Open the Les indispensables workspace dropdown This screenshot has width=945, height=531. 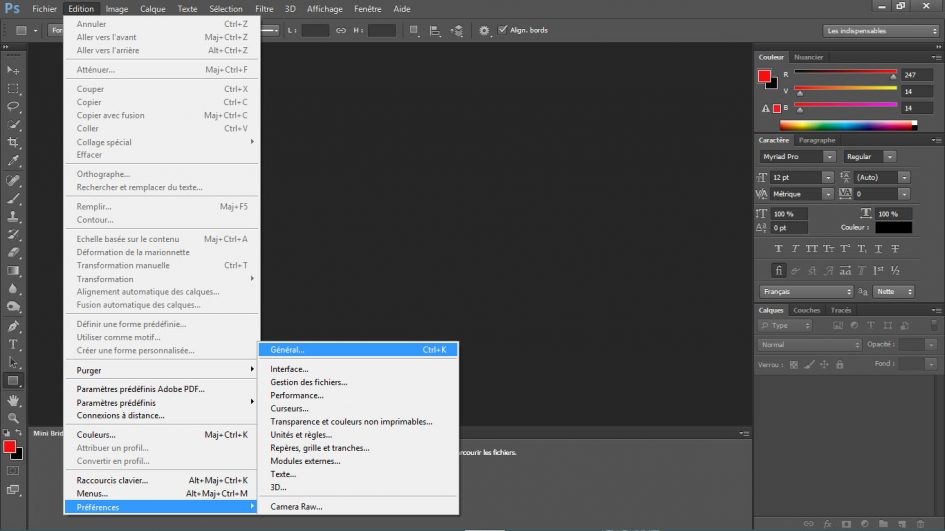(x=881, y=31)
